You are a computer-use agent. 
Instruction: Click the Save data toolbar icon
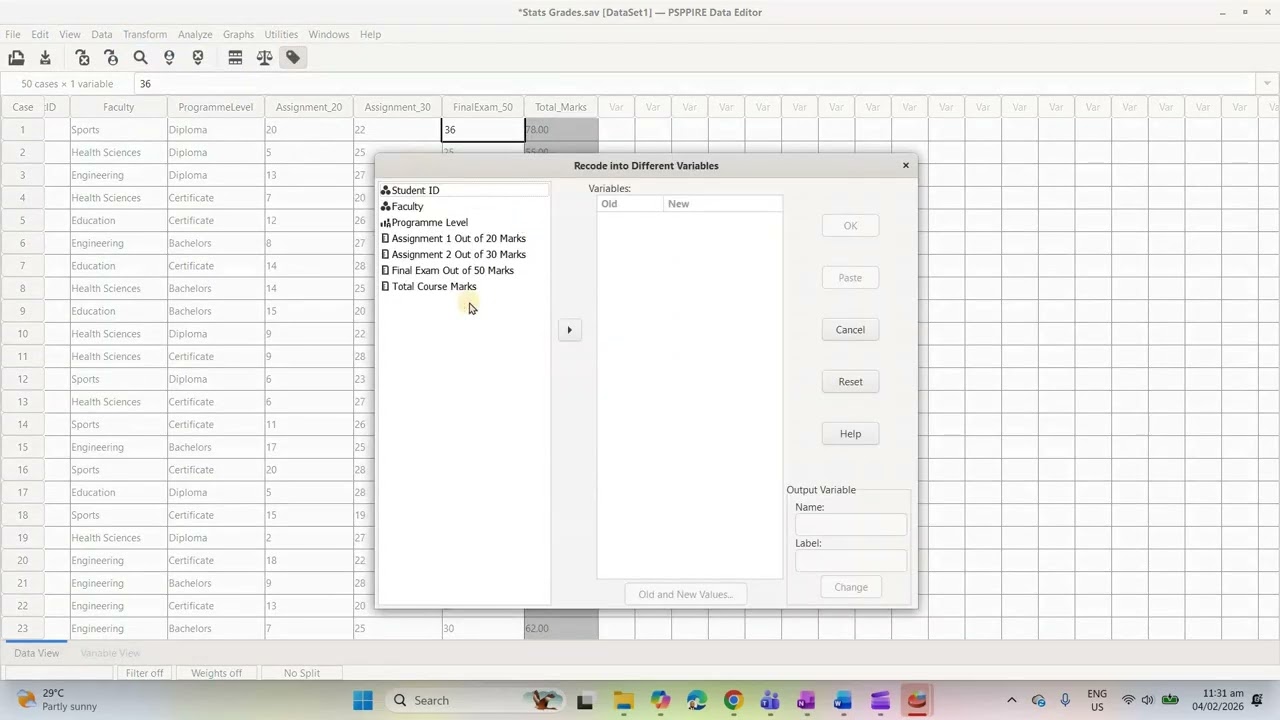(x=45, y=58)
